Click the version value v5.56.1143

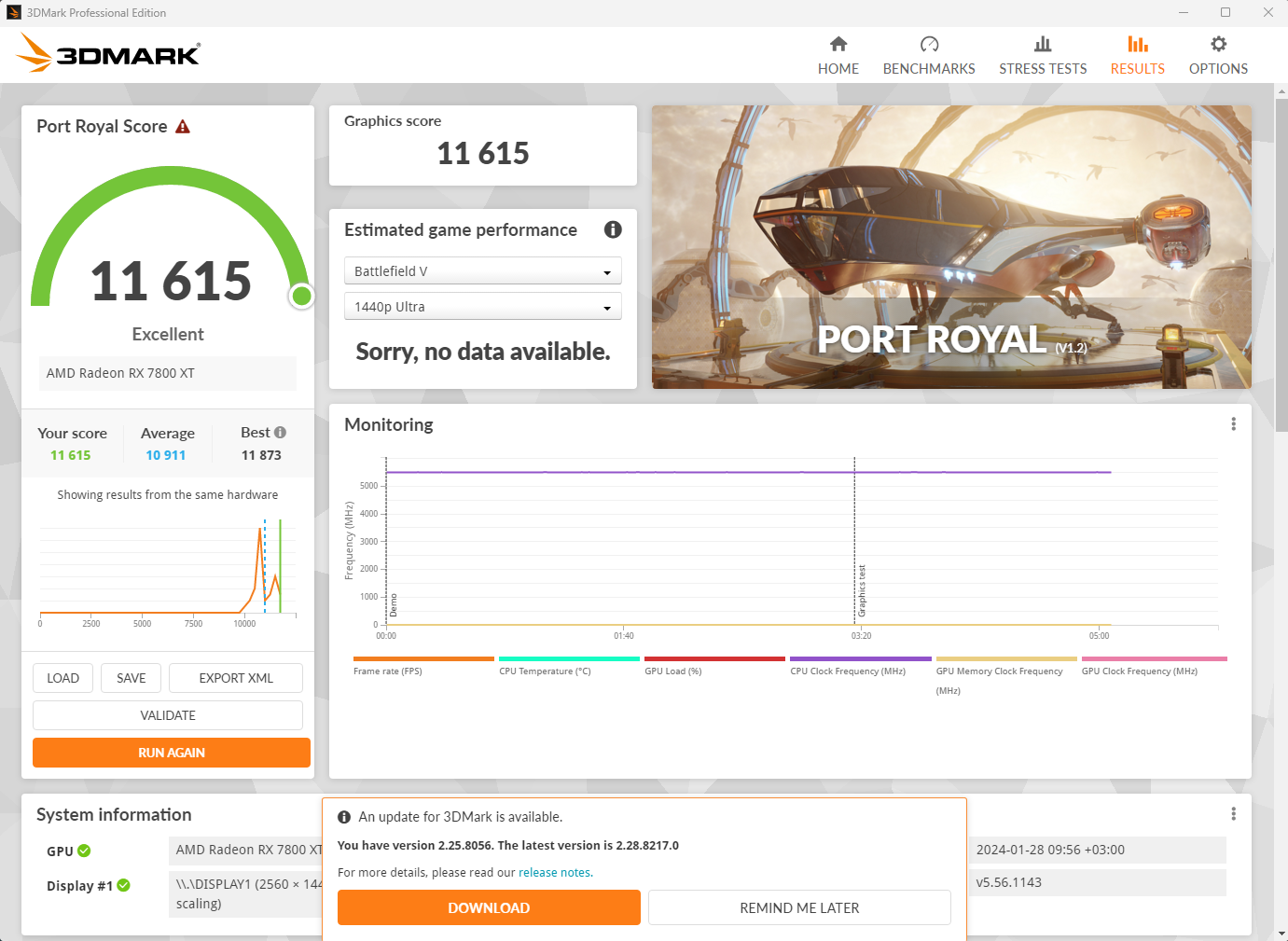[1009, 882]
